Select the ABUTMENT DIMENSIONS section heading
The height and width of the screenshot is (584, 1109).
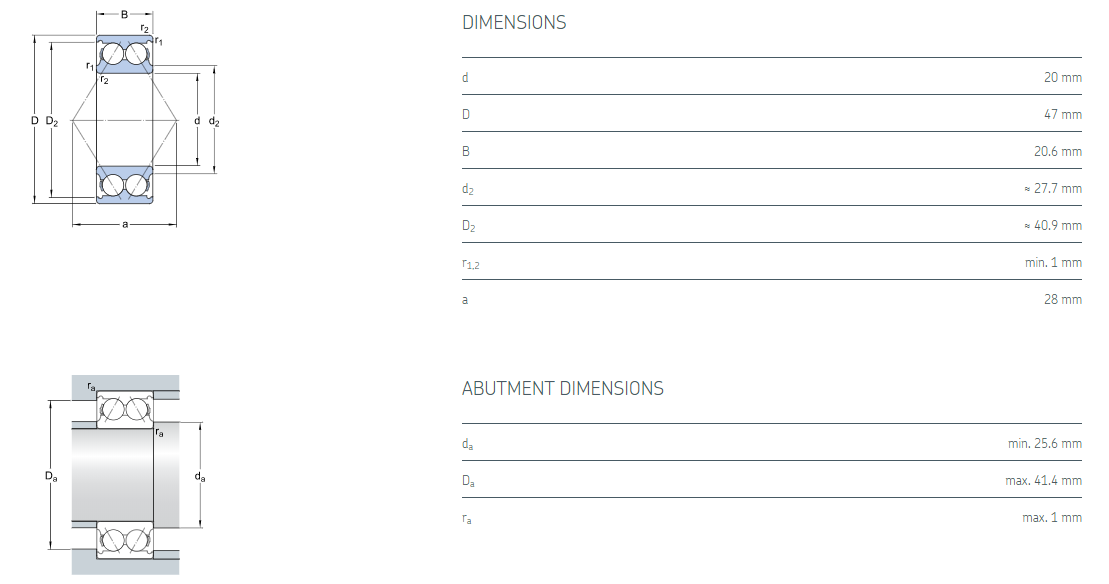[x=562, y=388]
